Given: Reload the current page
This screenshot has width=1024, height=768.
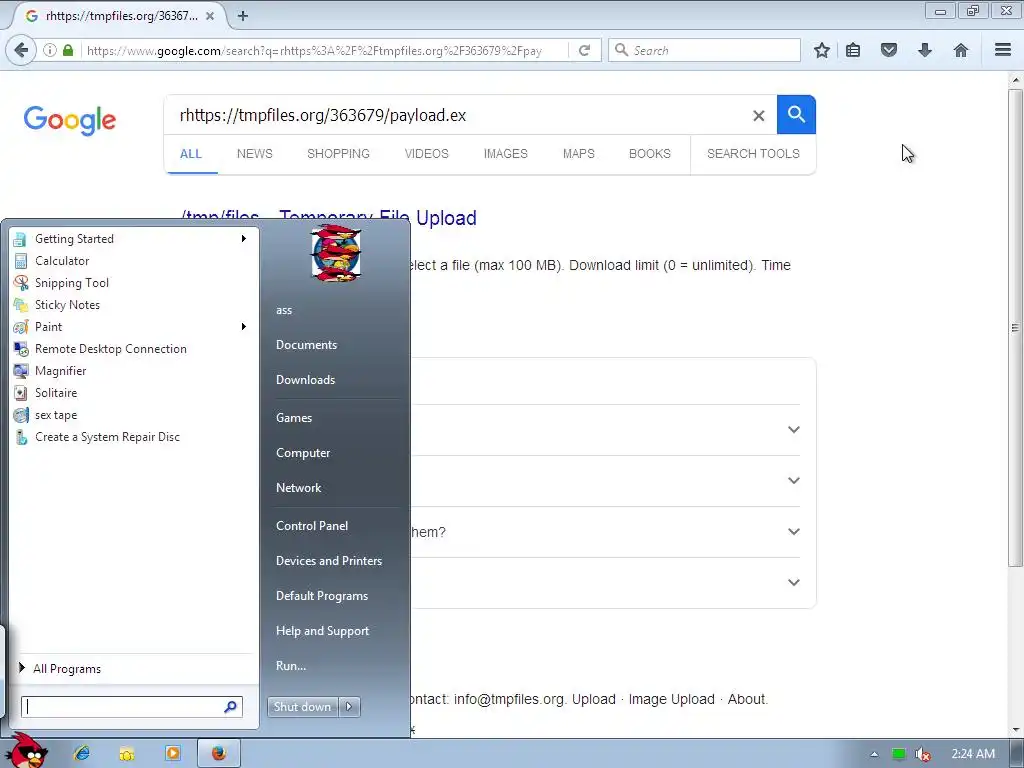Looking at the screenshot, I should [584, 50].
